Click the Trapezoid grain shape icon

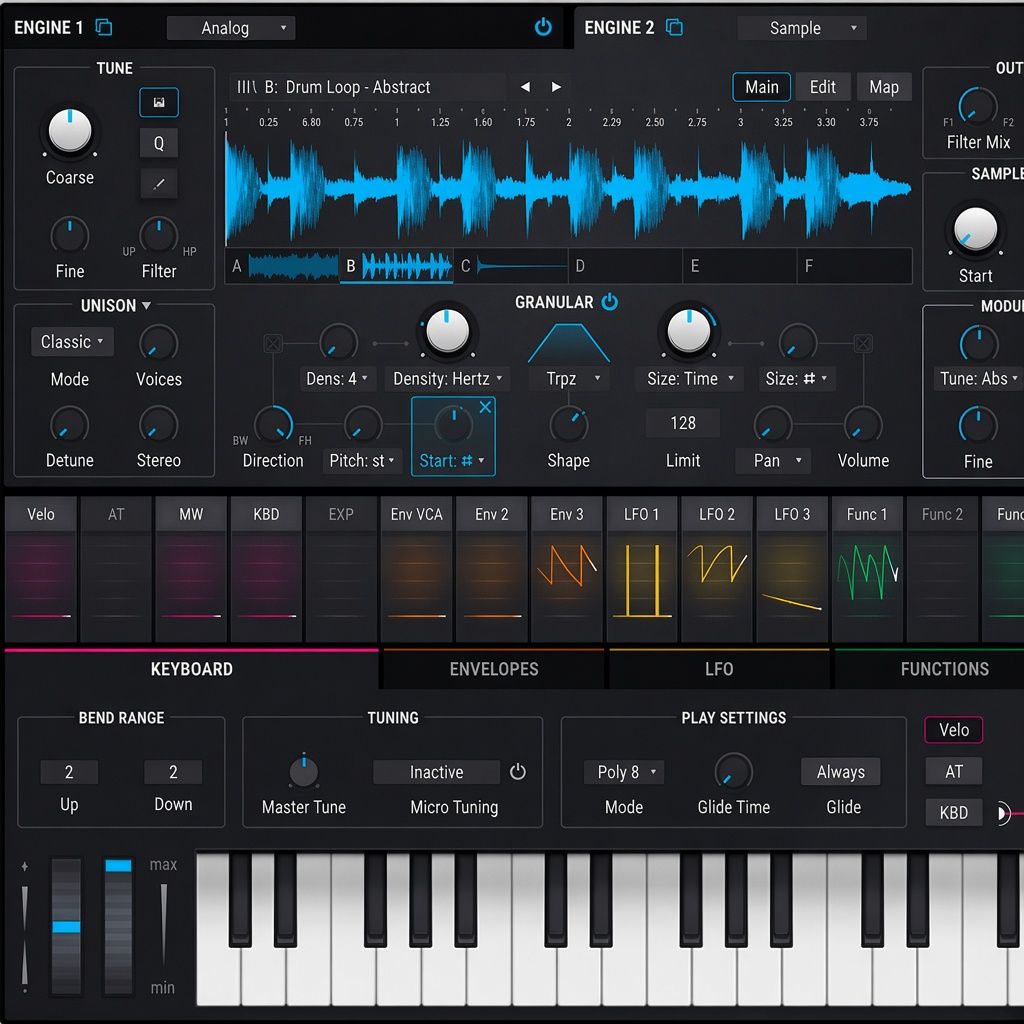(568, 344)
